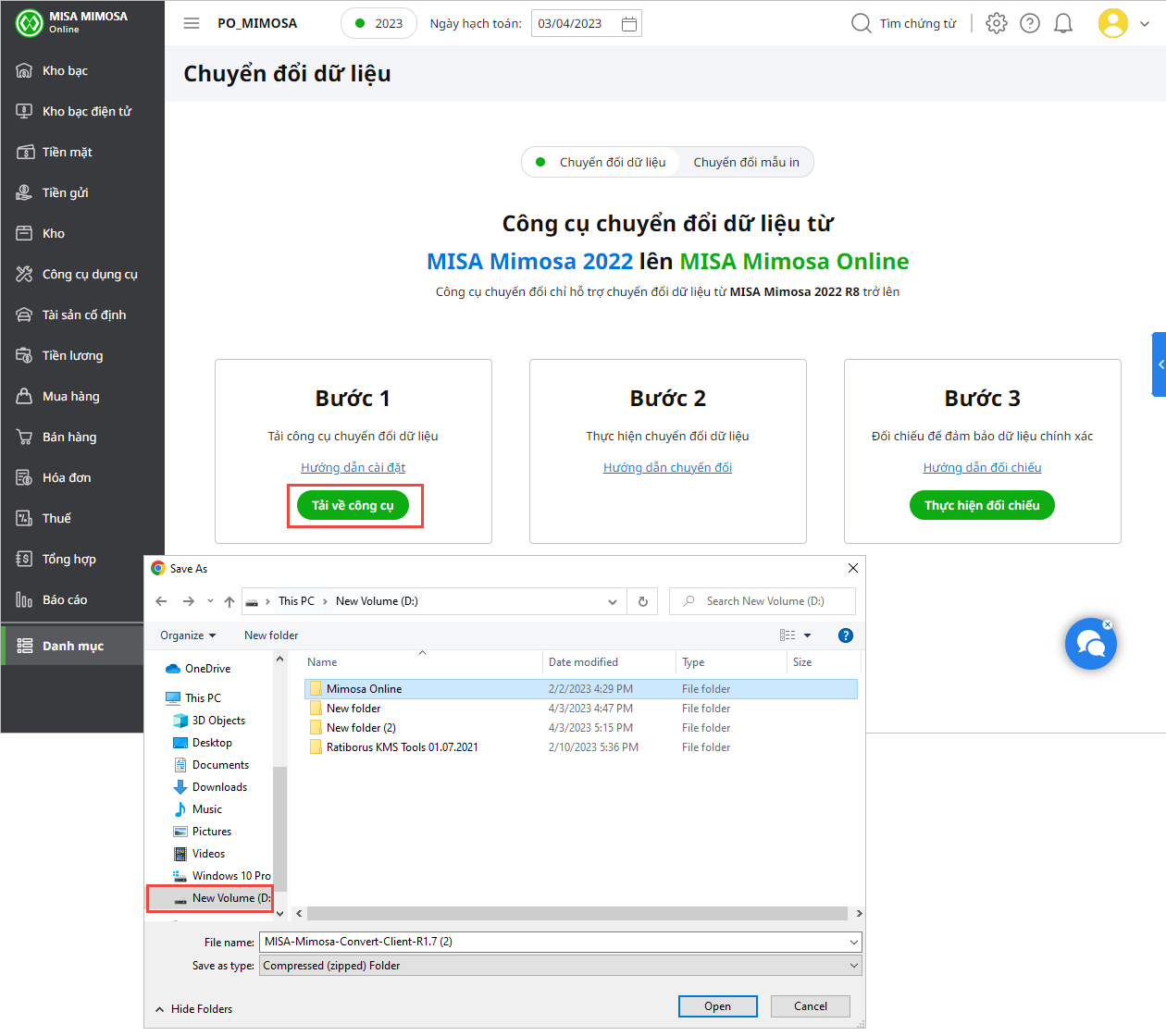Open the Organize dropdown
The height and width of the screenshot is (1036, 1166).
[x=188, y=635]
